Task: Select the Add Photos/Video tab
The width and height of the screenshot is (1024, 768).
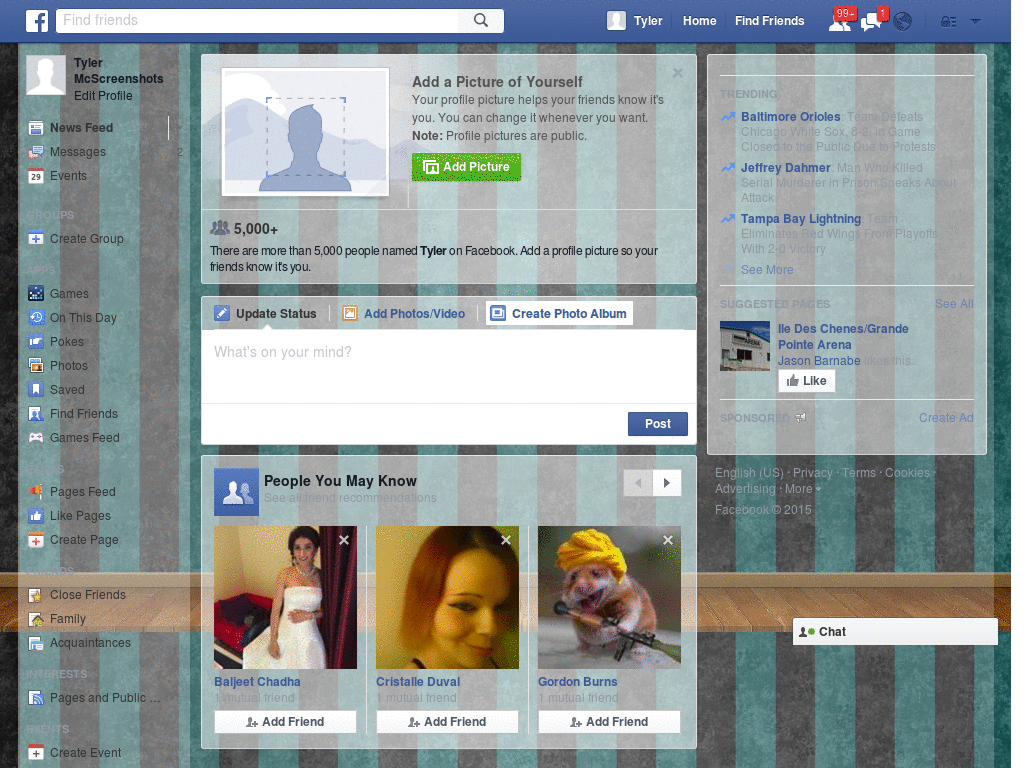Action: 404,313
